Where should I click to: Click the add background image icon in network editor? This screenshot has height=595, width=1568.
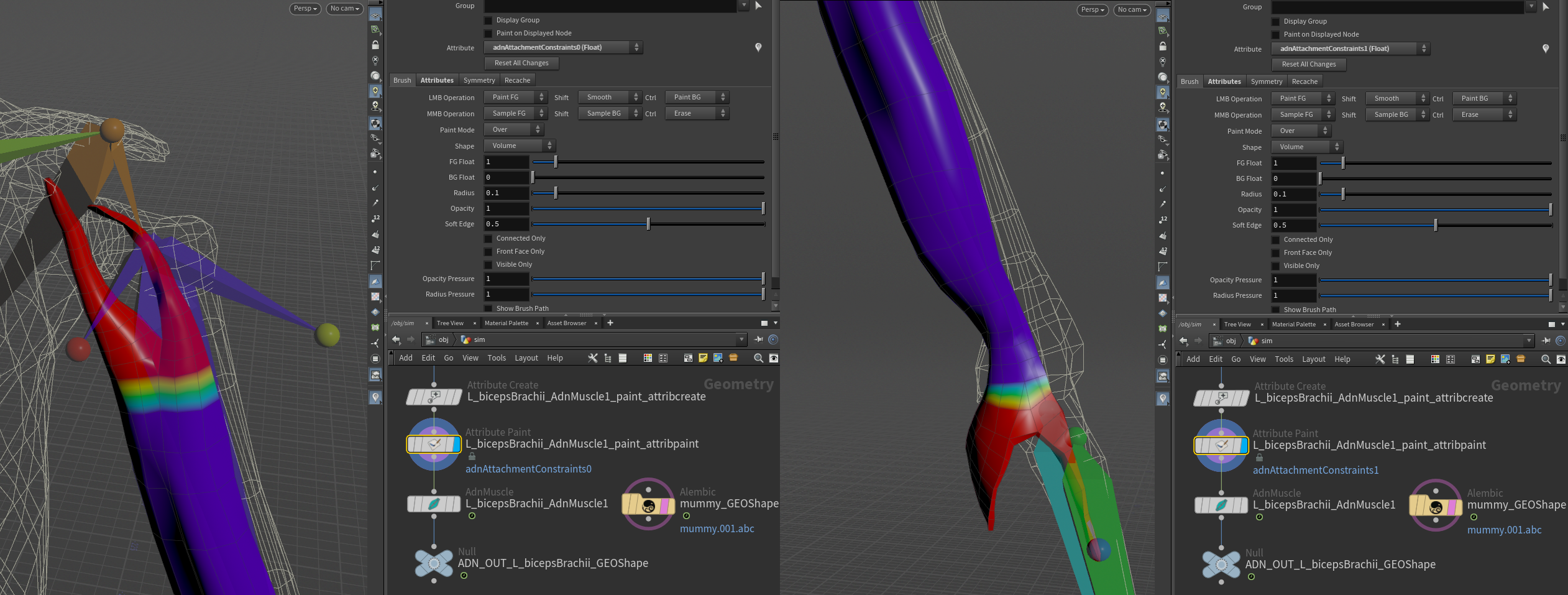click(x=718, y=357)
